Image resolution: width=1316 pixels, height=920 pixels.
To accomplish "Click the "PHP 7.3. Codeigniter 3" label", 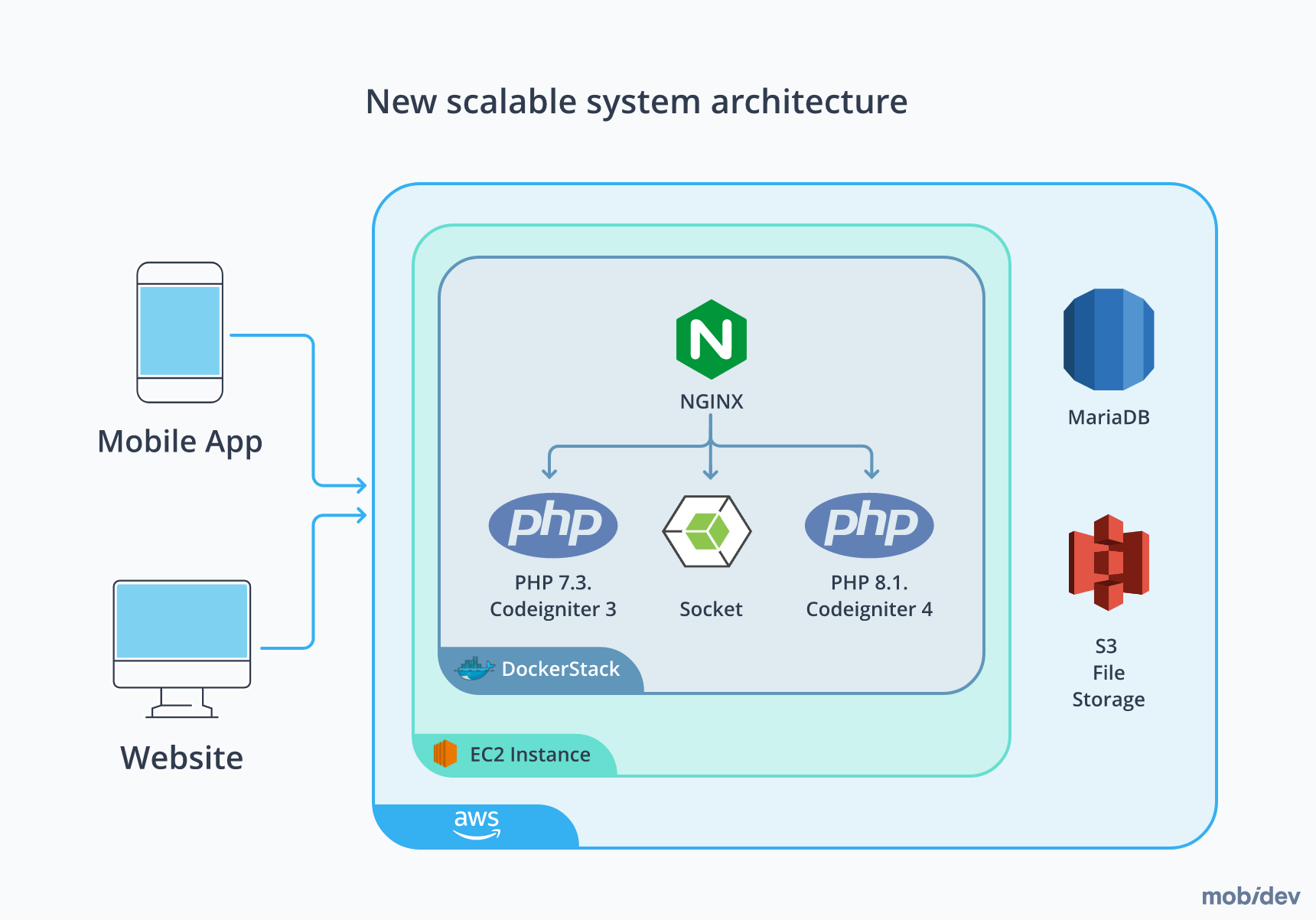I will pos(552,596).
